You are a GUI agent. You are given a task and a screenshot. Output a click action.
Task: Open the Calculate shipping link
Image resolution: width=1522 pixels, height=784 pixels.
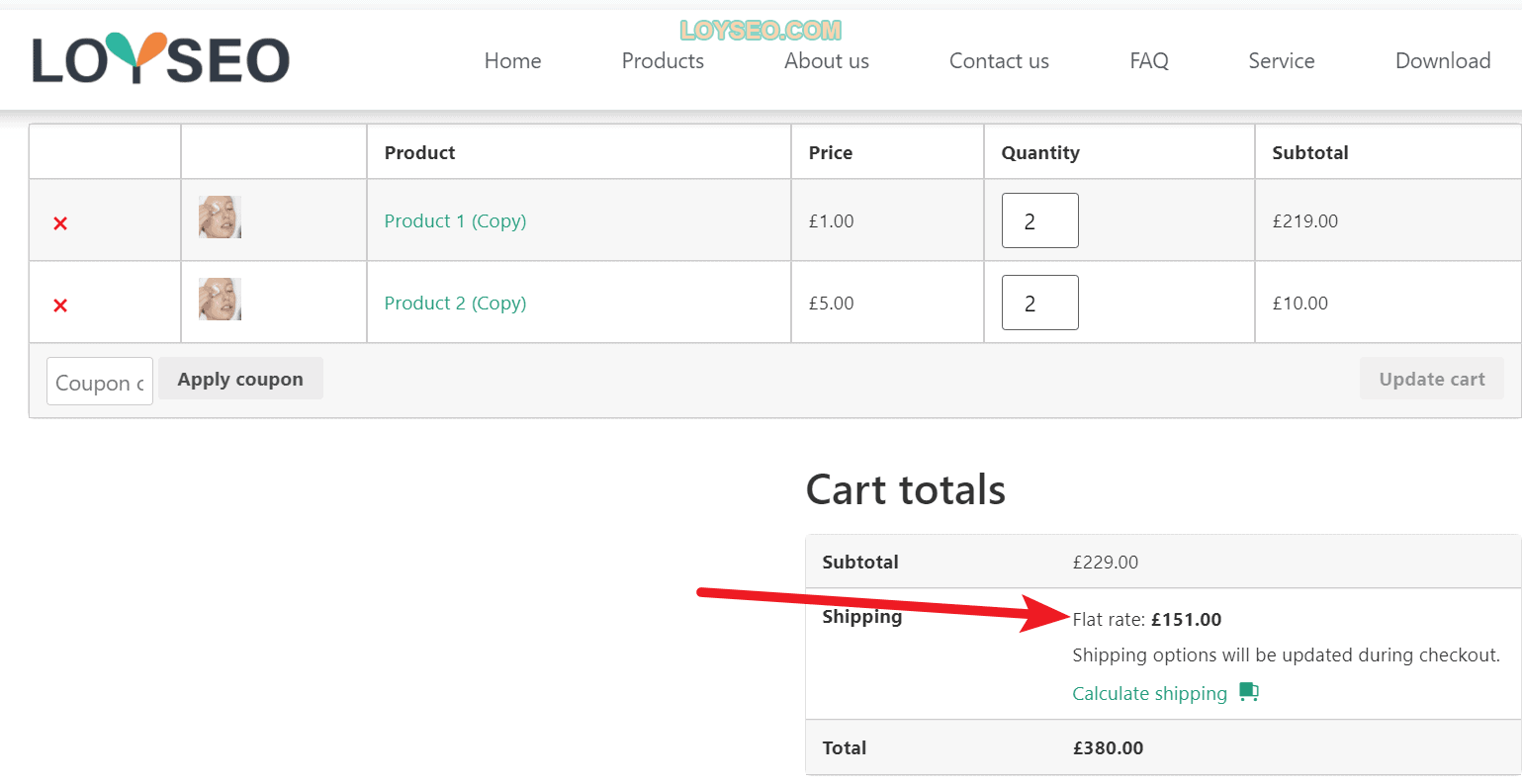1149,694
